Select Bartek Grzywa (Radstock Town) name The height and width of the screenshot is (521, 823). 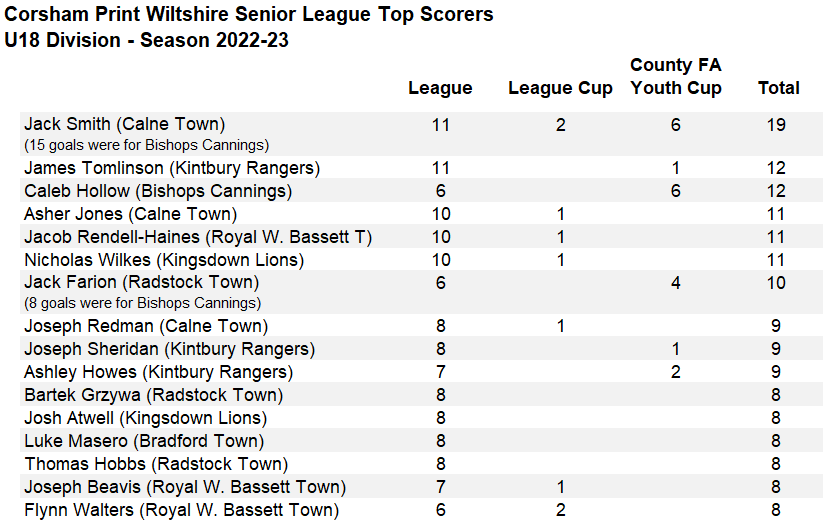pos(153,395)
